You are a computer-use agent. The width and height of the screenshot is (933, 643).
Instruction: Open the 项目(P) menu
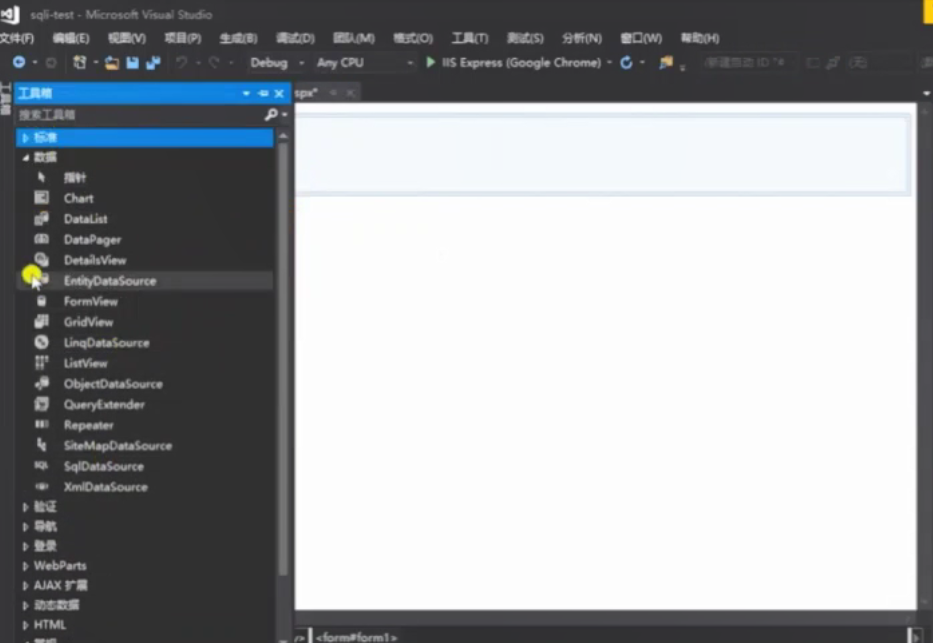(183, 38)
